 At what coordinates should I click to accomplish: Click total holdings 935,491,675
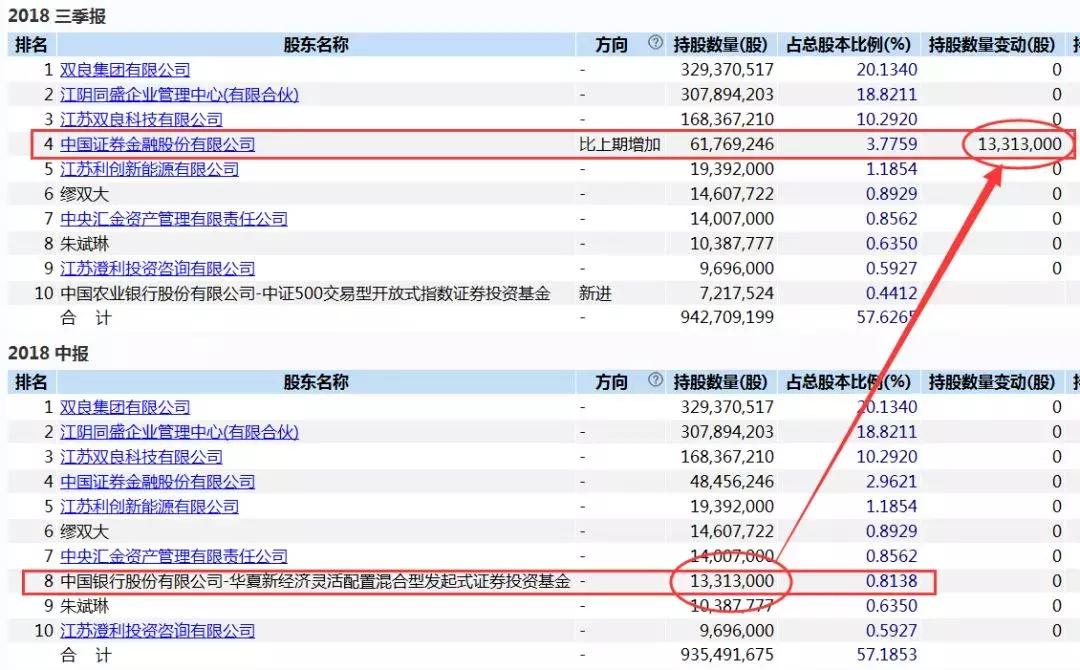click(727, 655)
